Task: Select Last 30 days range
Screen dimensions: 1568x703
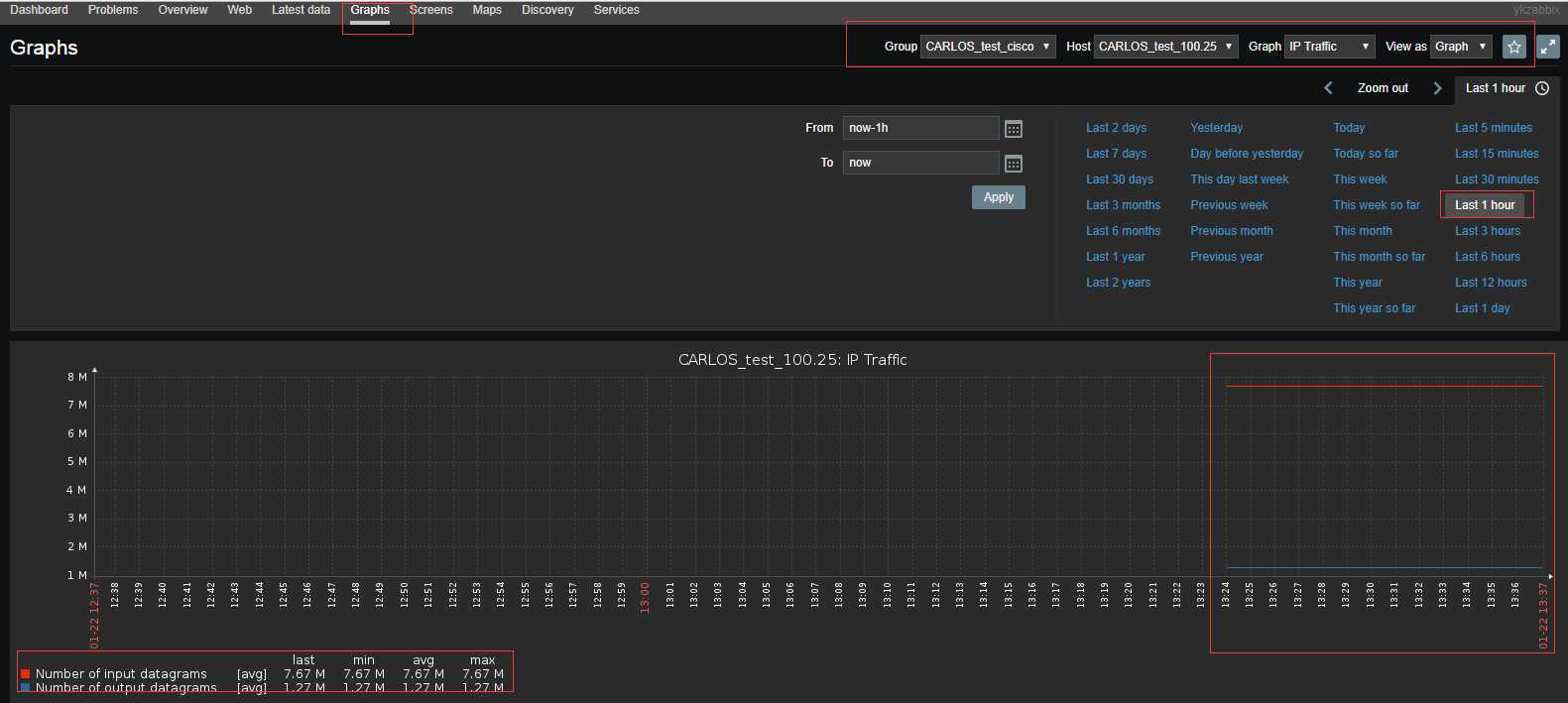Action: [x=1120, y=179]
